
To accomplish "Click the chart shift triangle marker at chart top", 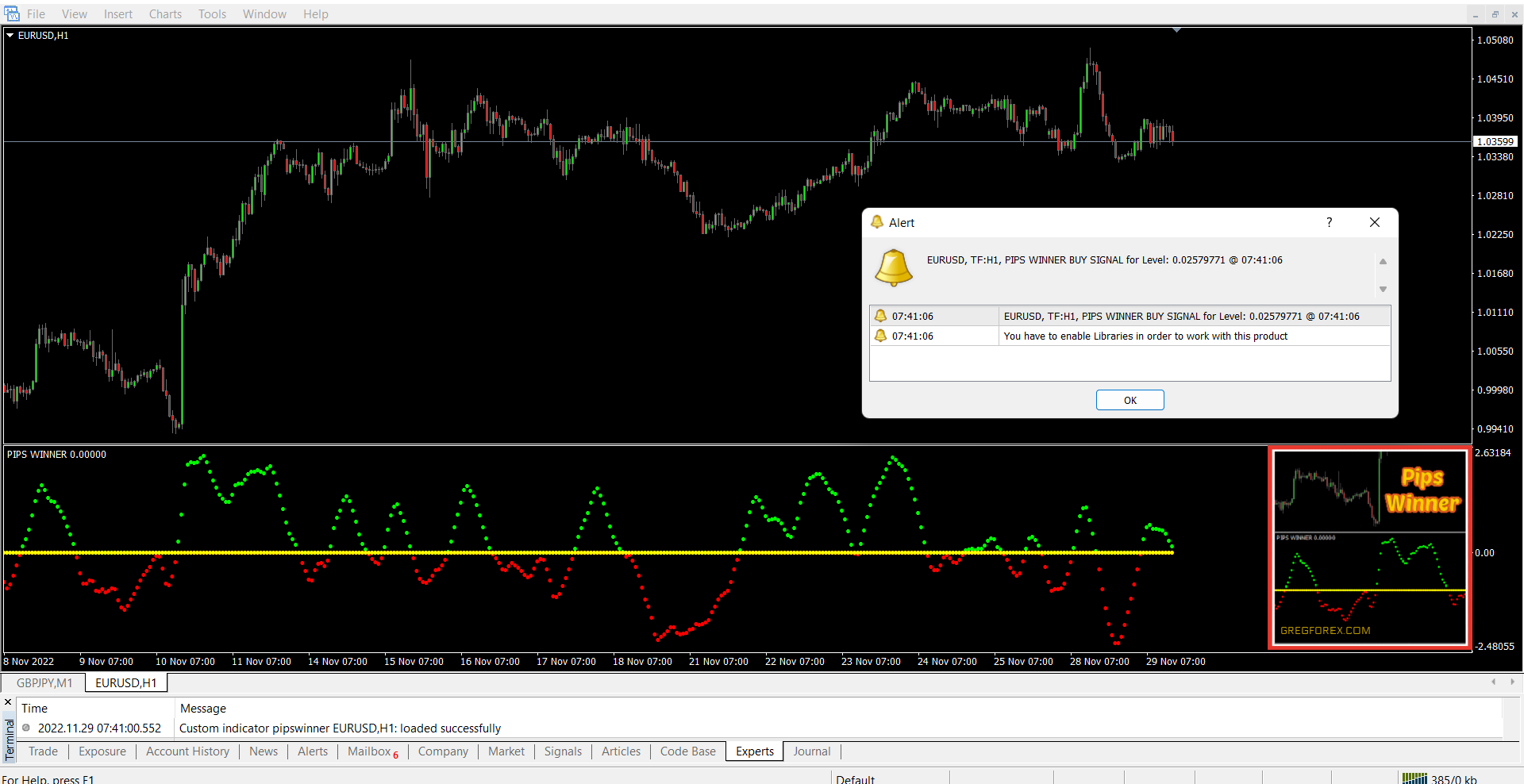I will point(1177,30).
